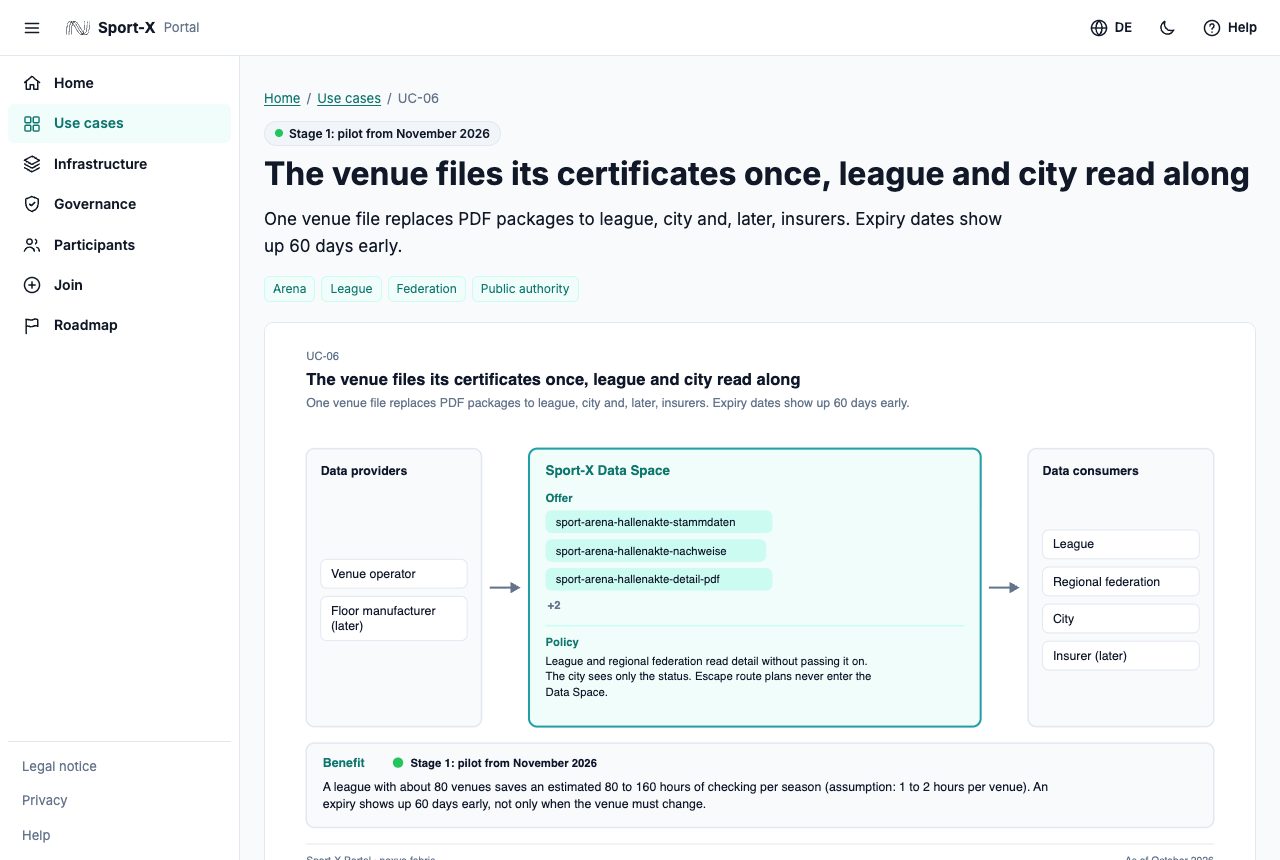The height and width of the screenshot is (860, 1280).
Task: Click the Policy label
Action: pyautogui.click(x=562, y=642)
